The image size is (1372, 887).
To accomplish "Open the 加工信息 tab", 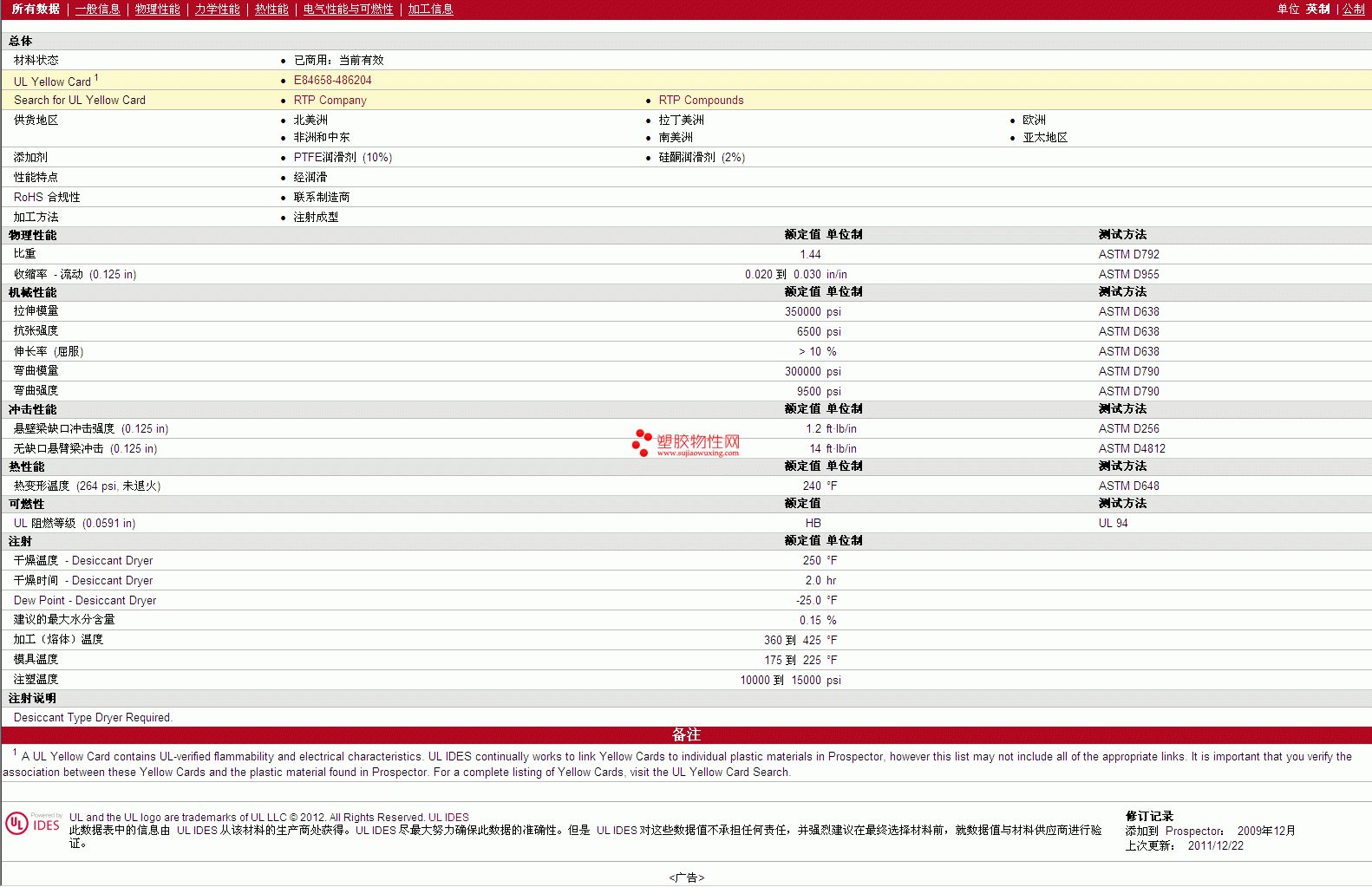I will point(430,9).
